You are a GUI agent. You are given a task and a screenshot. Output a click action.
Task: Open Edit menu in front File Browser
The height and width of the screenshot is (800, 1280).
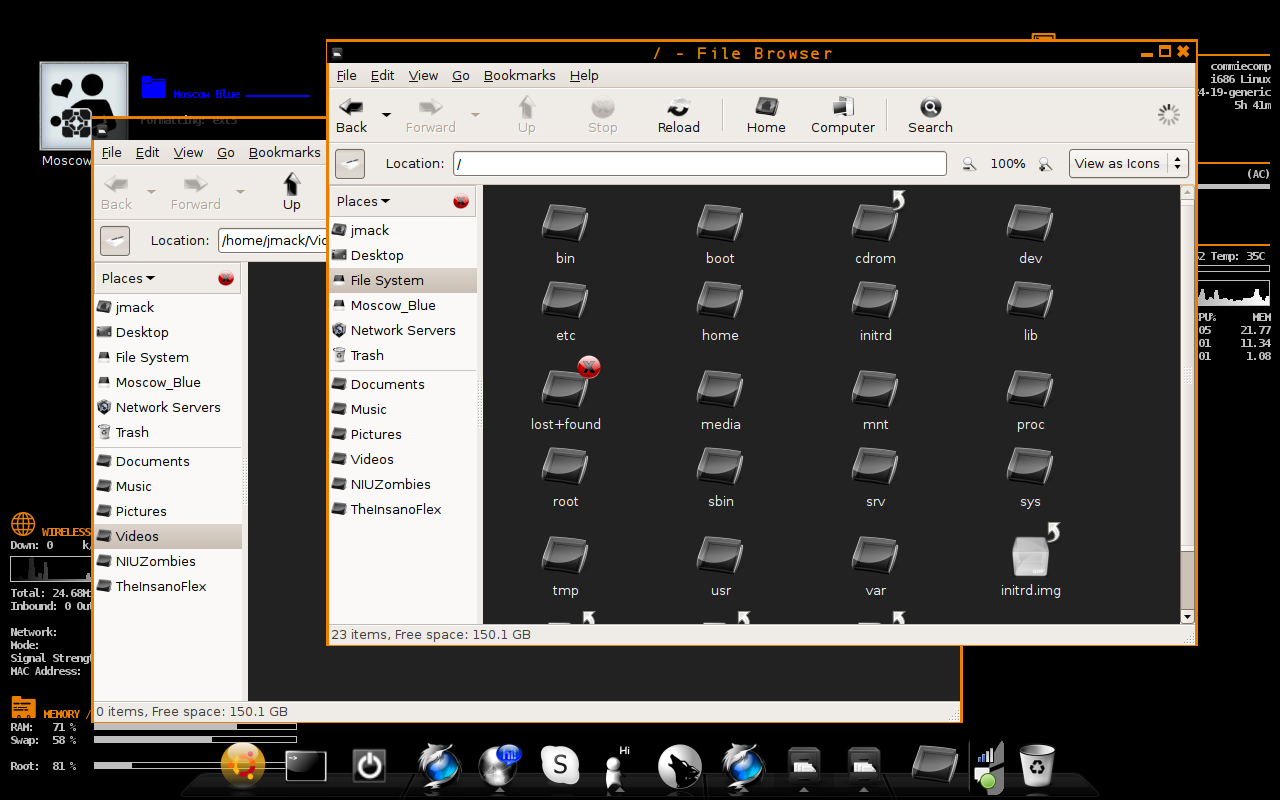coord(382,75)
